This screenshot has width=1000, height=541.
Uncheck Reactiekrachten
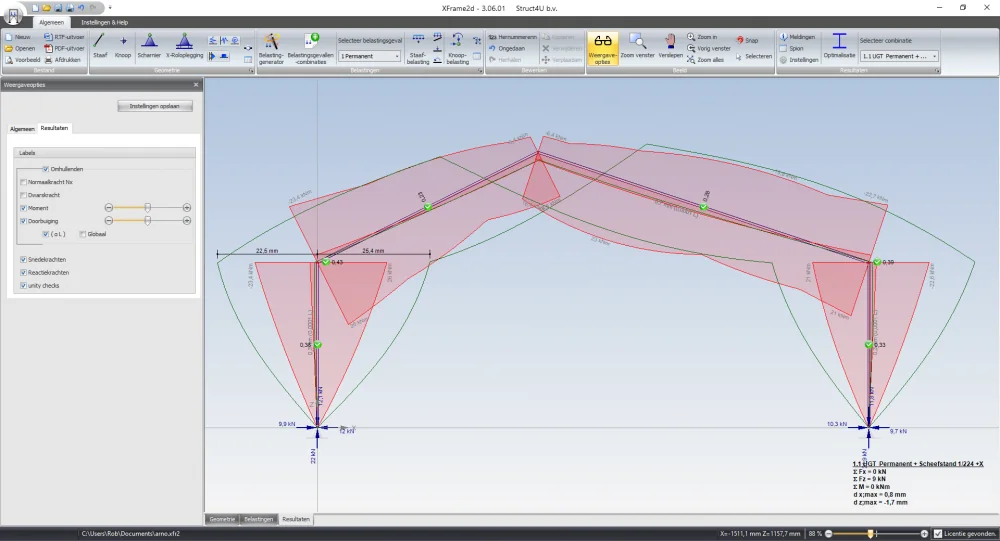[x=24, y=272]
